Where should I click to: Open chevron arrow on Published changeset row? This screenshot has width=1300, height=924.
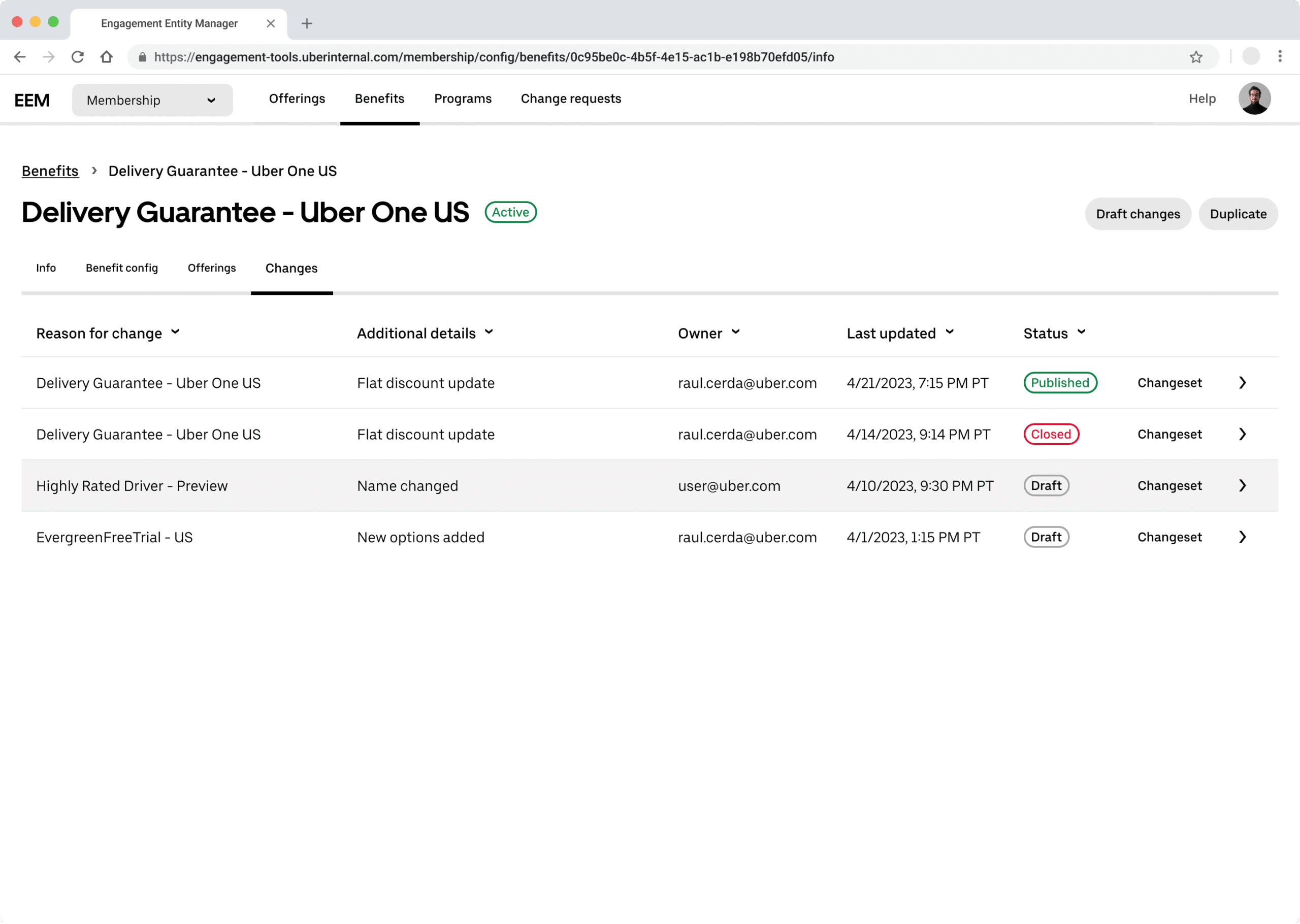point(1242,383)
